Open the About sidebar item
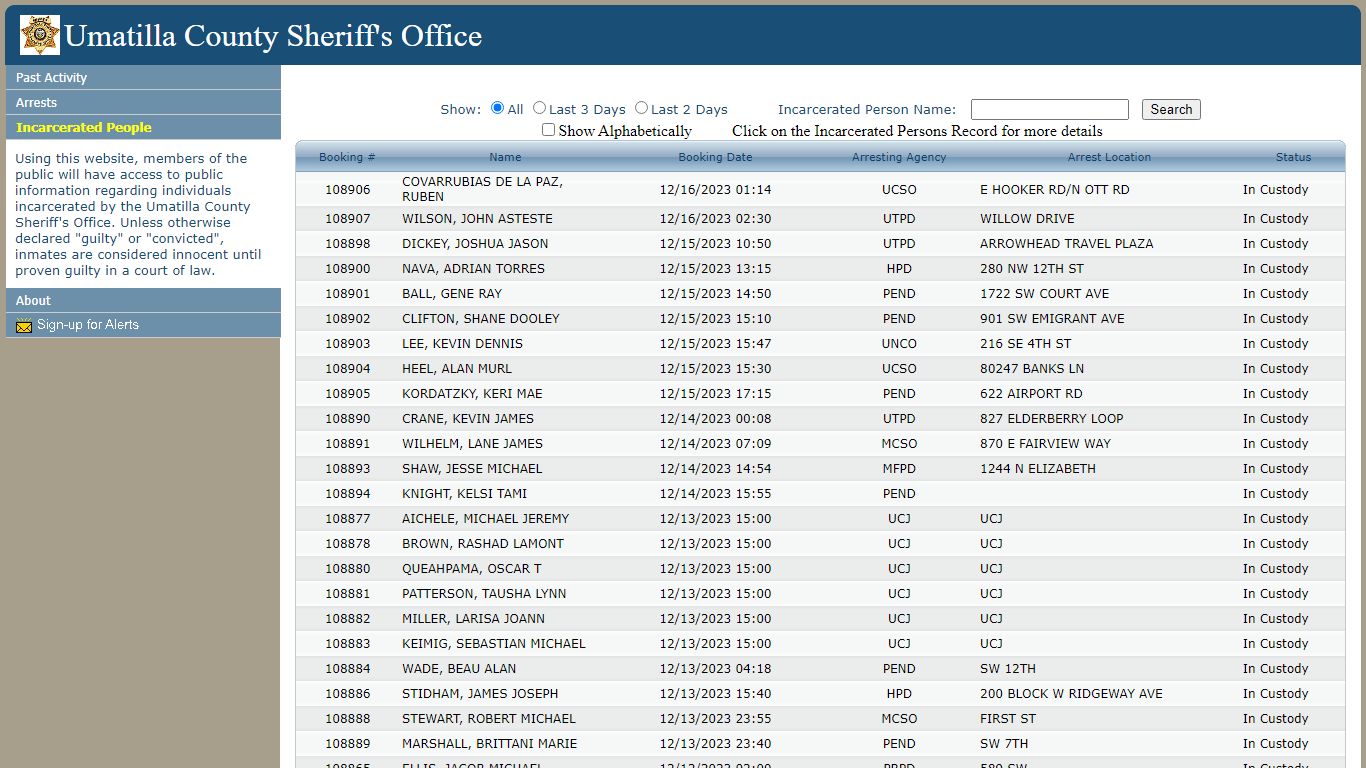The image size is (1366, 768). pos(33,301)
